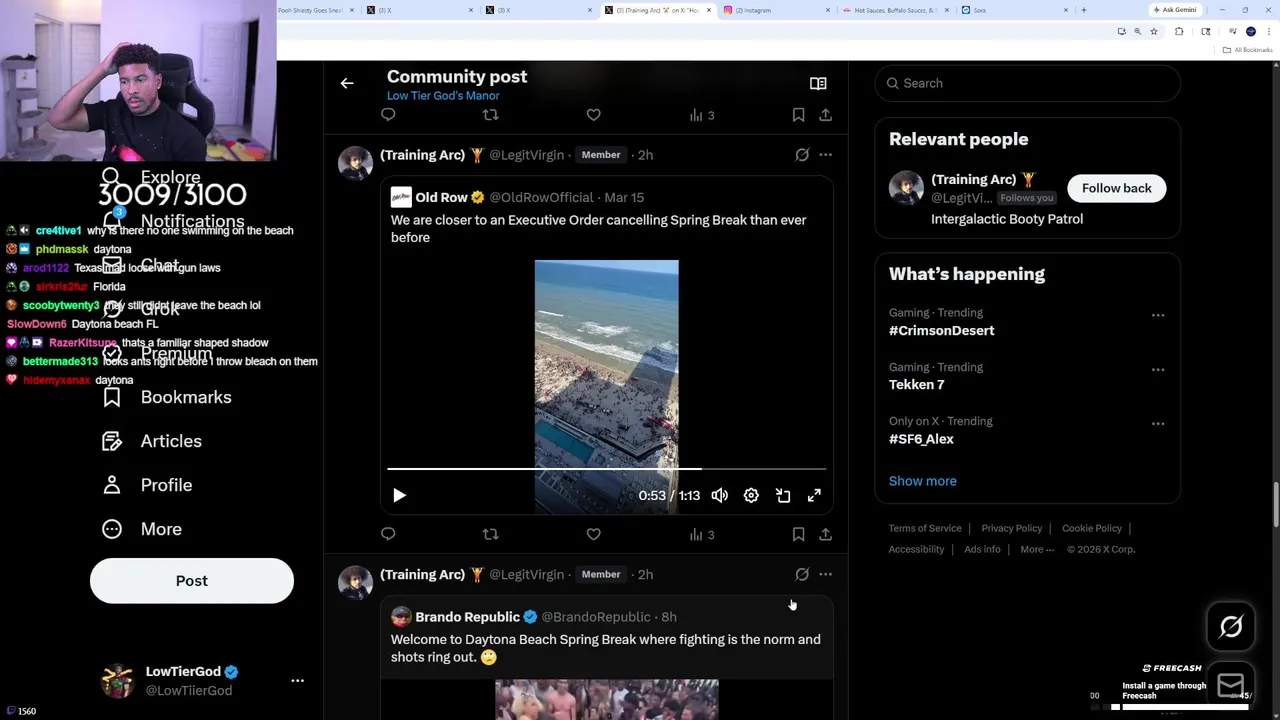Go back using the arrow beside Community post
This screenshot has height=720, width=1280.
347,84
